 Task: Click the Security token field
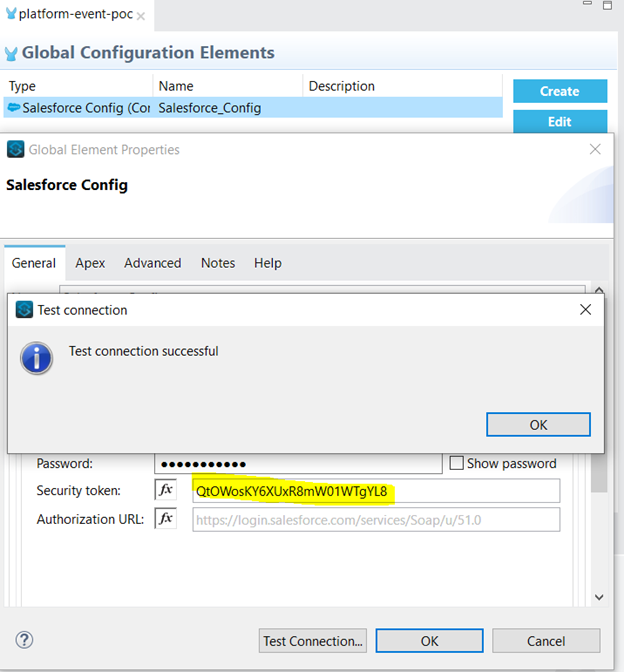pyautogui.click(x=376, y=491)
